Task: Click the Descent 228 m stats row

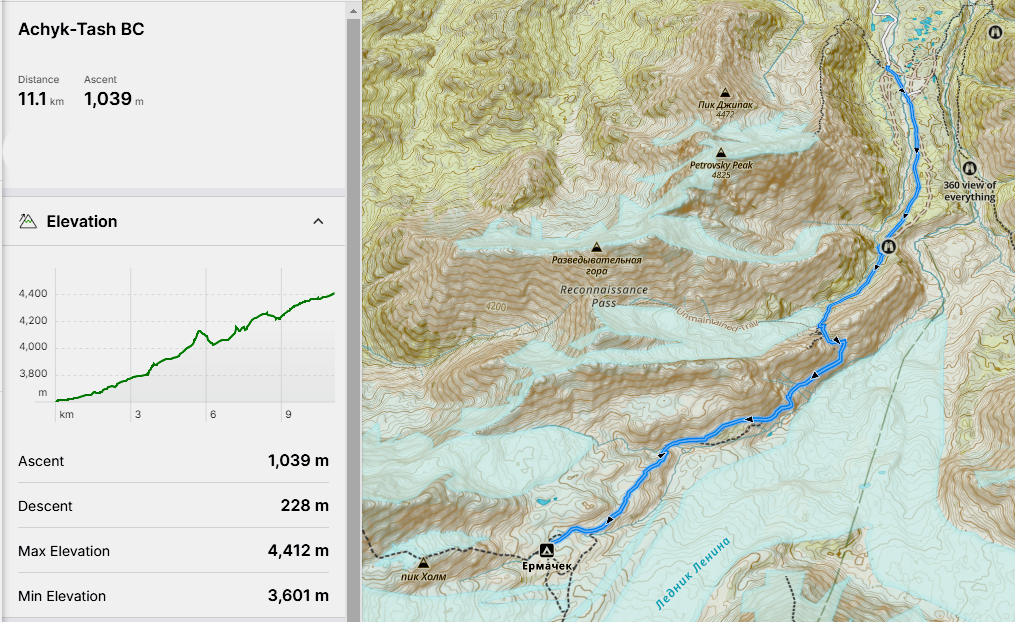Action: pyautogui.click(x=173, y=506)
